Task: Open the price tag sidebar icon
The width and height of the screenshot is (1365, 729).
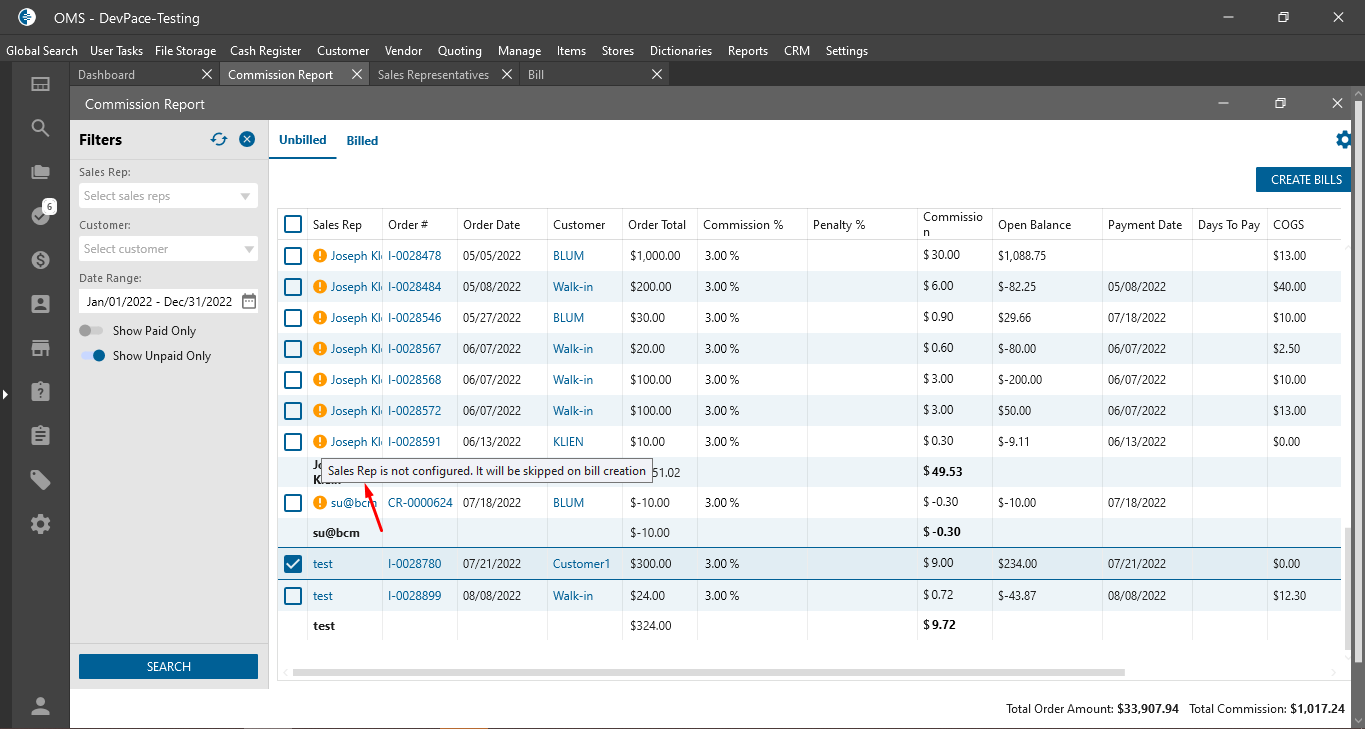Action: click(40, 480)
